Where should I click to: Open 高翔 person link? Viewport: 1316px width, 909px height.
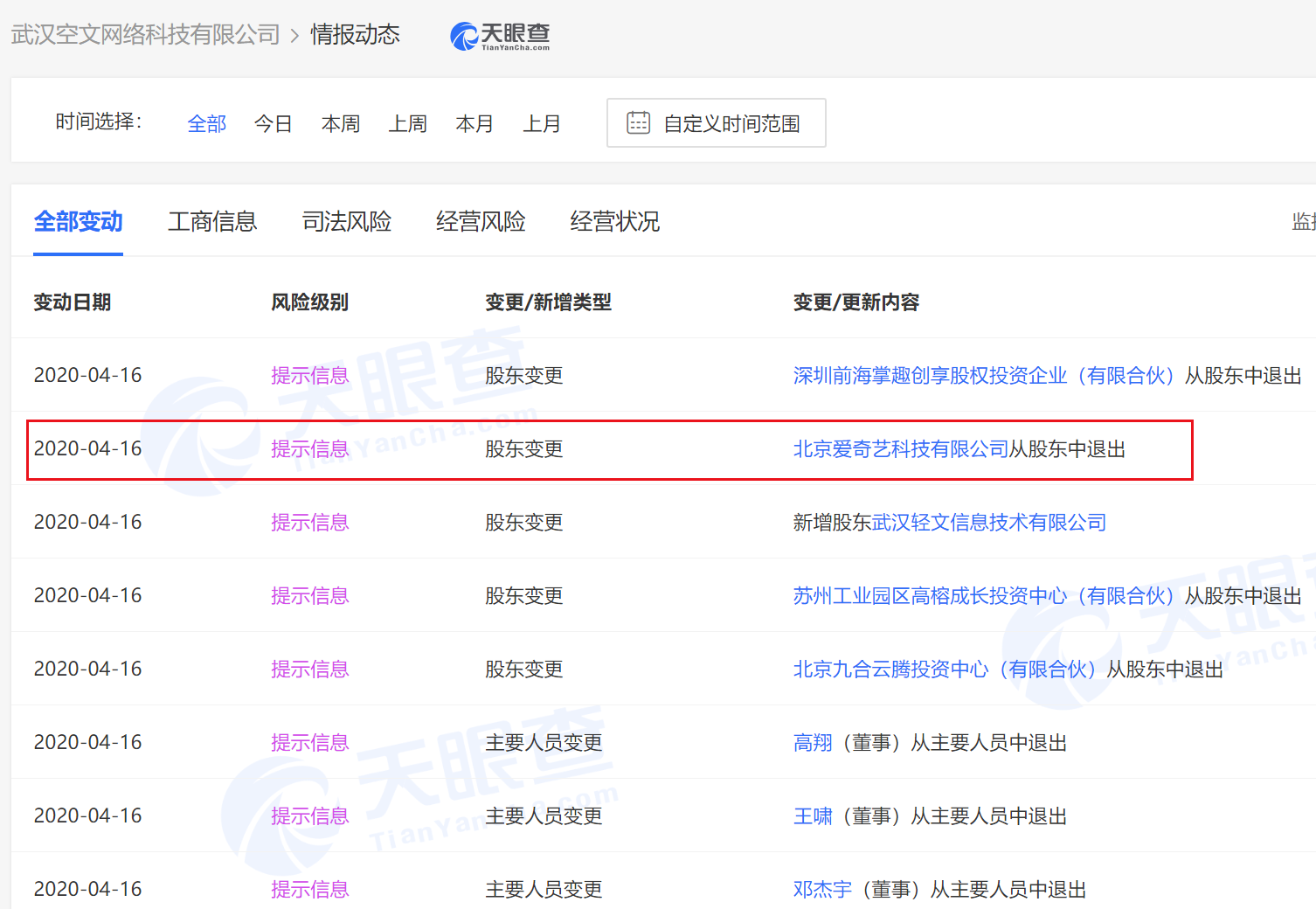[x=813, y=743]
